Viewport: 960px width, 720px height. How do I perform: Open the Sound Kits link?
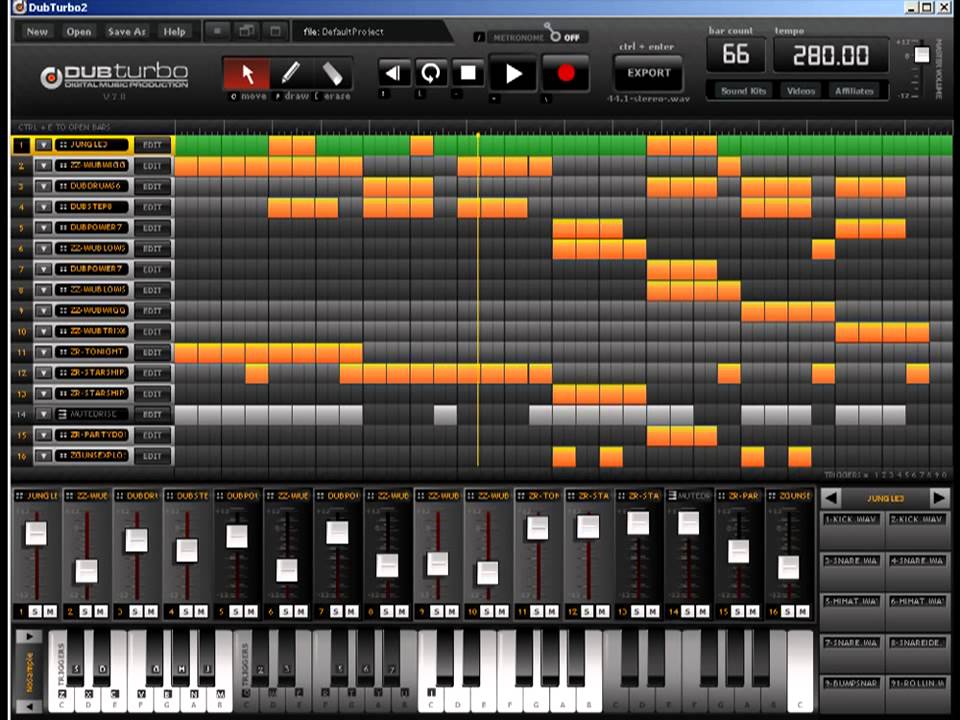coord(743,91)
